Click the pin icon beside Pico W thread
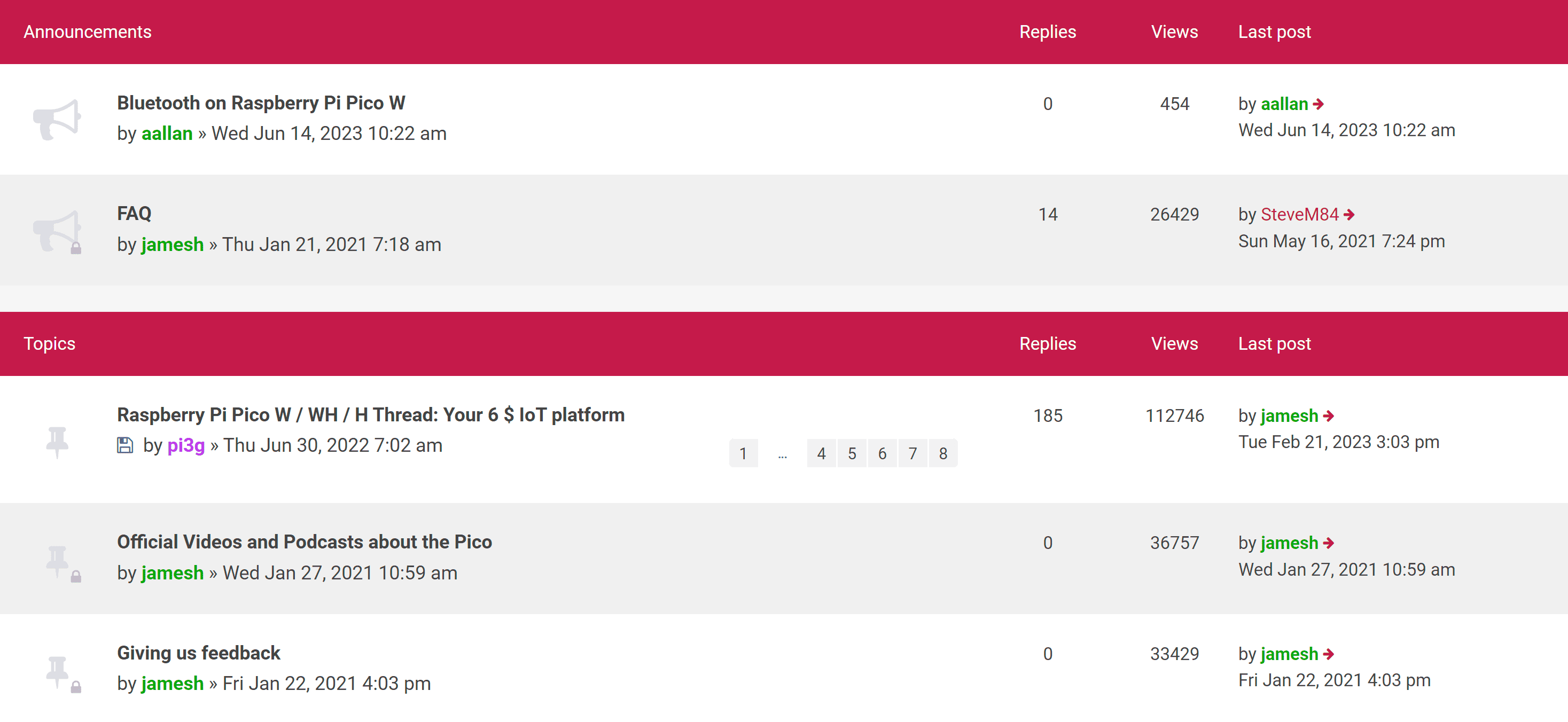The height and width of the screenshot is (722, 1568). (x=57, y=441)
